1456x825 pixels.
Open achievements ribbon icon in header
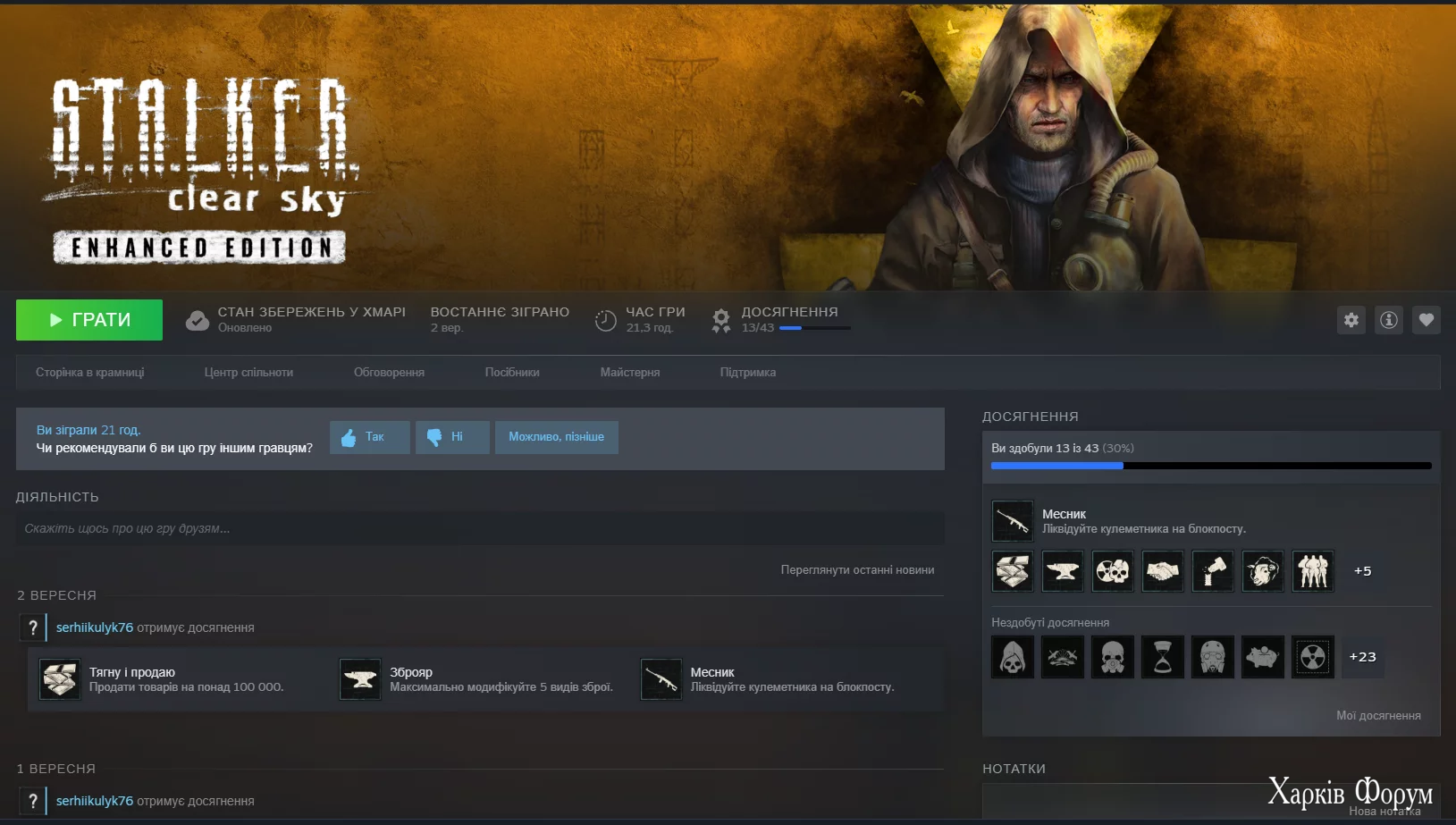tap(720, 320)
